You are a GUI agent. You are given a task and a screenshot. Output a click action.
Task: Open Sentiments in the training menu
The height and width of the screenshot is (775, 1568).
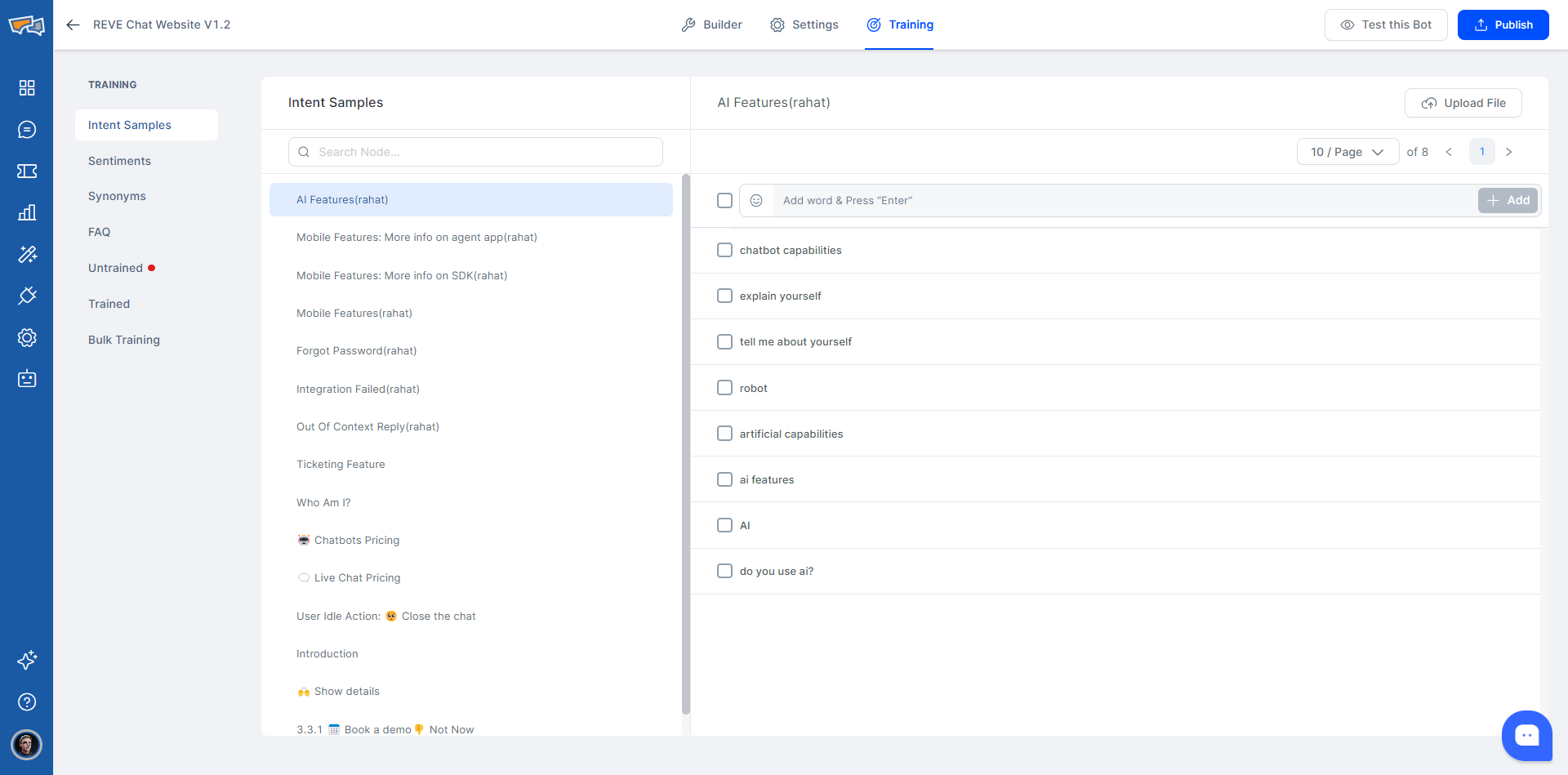119,161
